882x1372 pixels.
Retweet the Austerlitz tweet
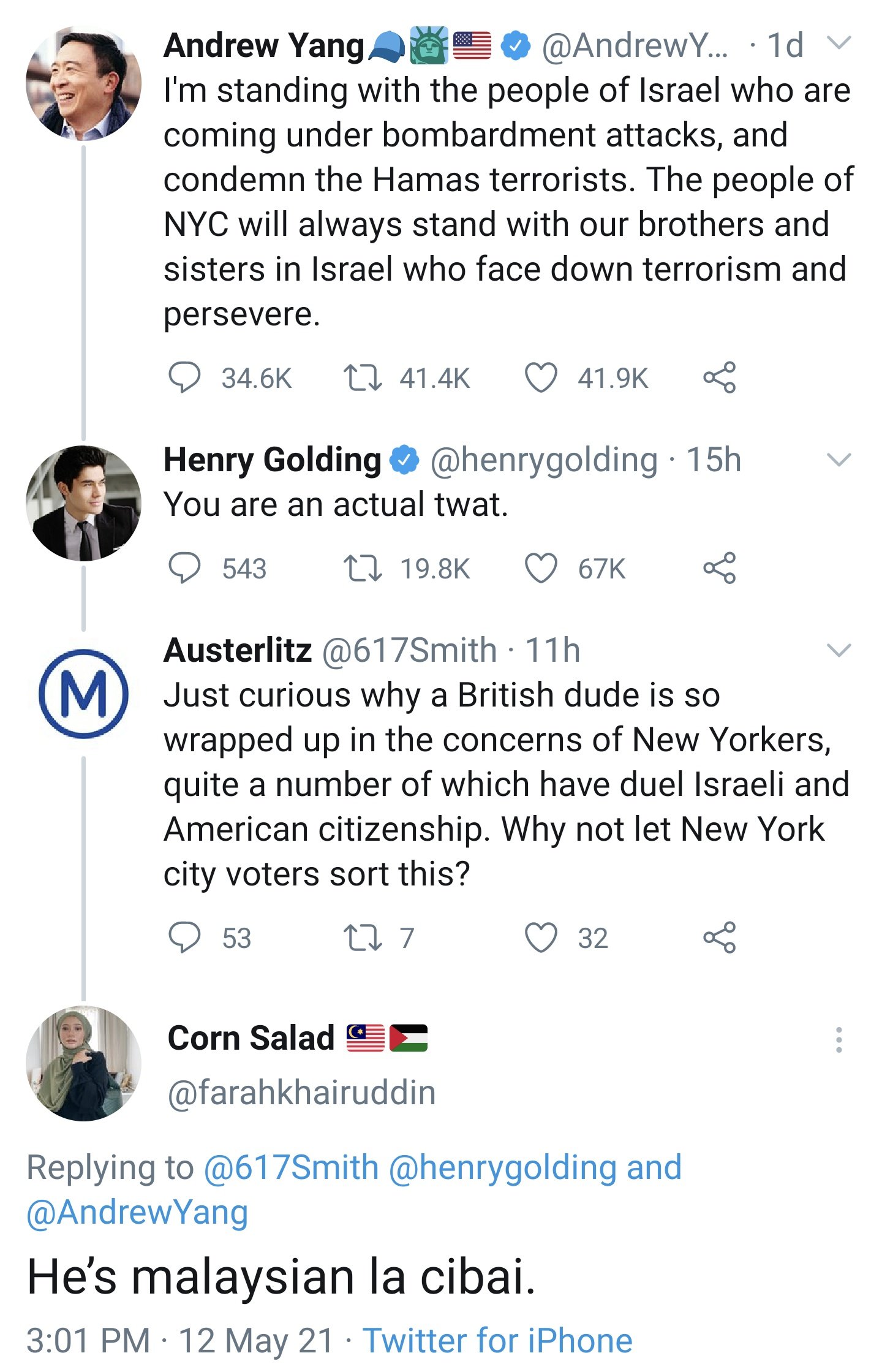coord(363,938)
